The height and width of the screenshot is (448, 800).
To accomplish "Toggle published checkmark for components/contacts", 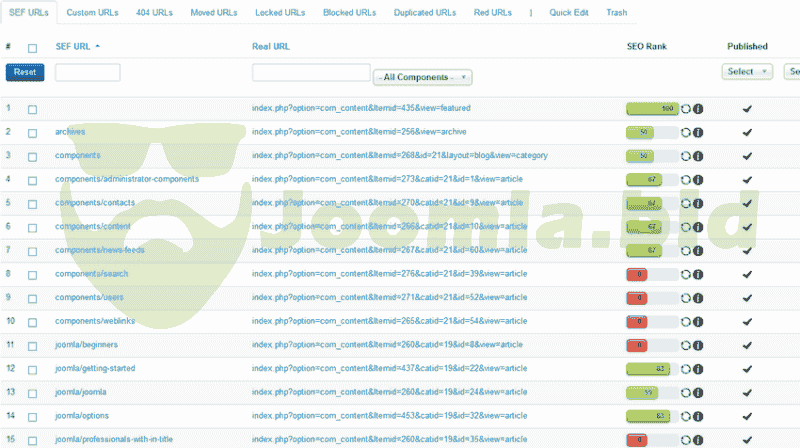I will [747, 203].
